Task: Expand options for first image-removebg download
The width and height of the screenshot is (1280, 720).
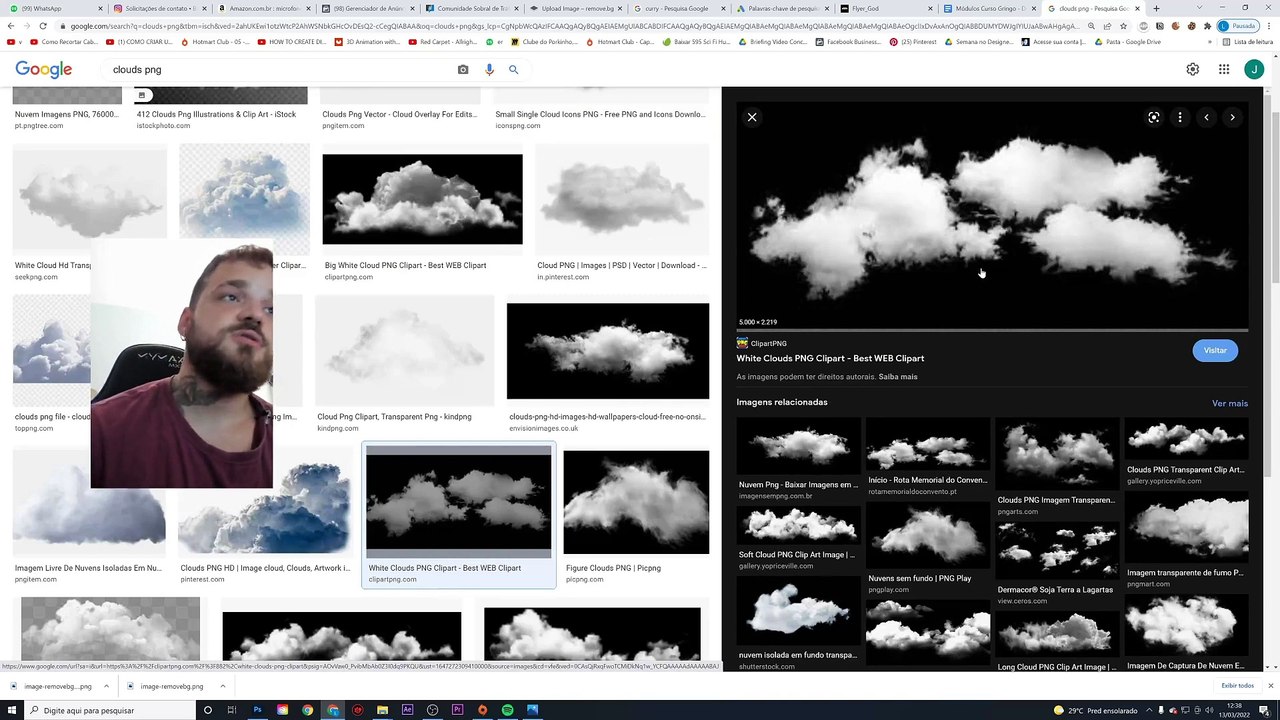Action: tap(105, 686)
